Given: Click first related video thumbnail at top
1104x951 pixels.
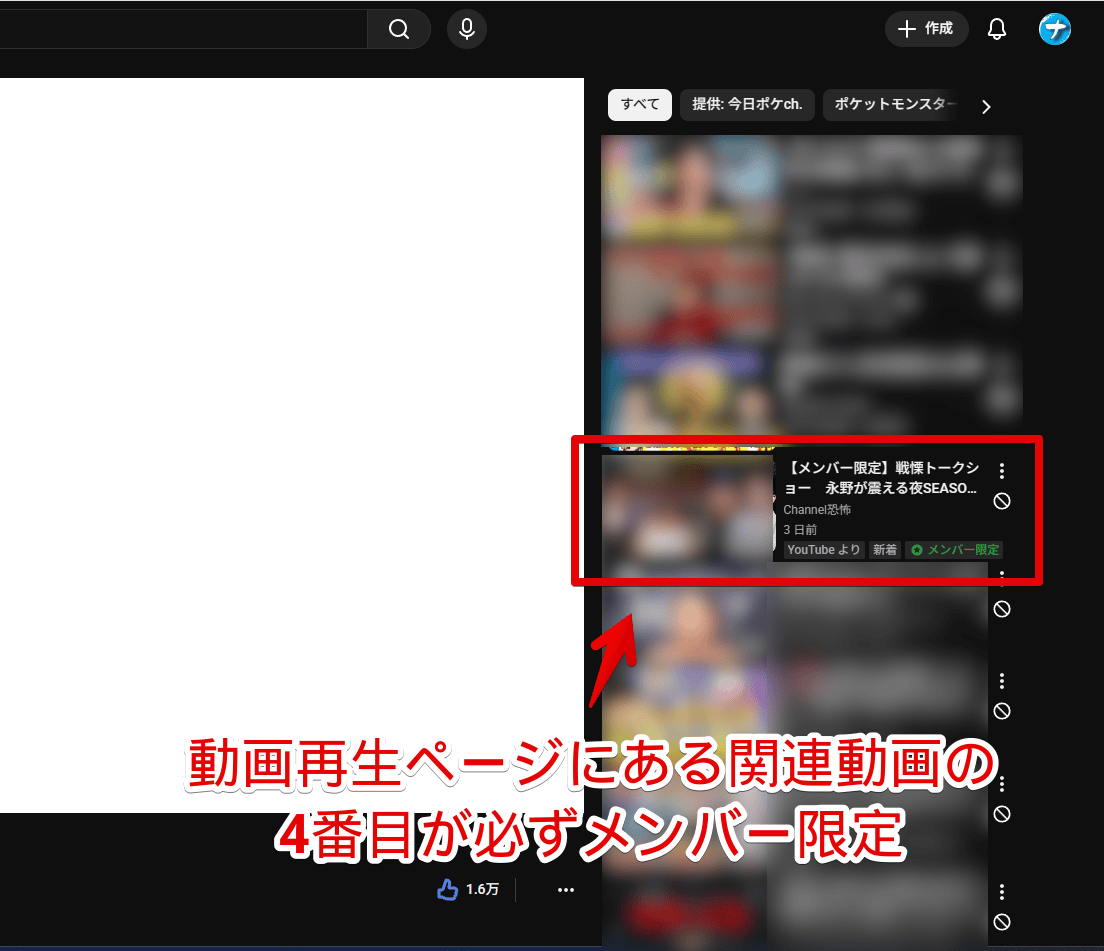Looking at the screenshot, I should click(690, 185).
